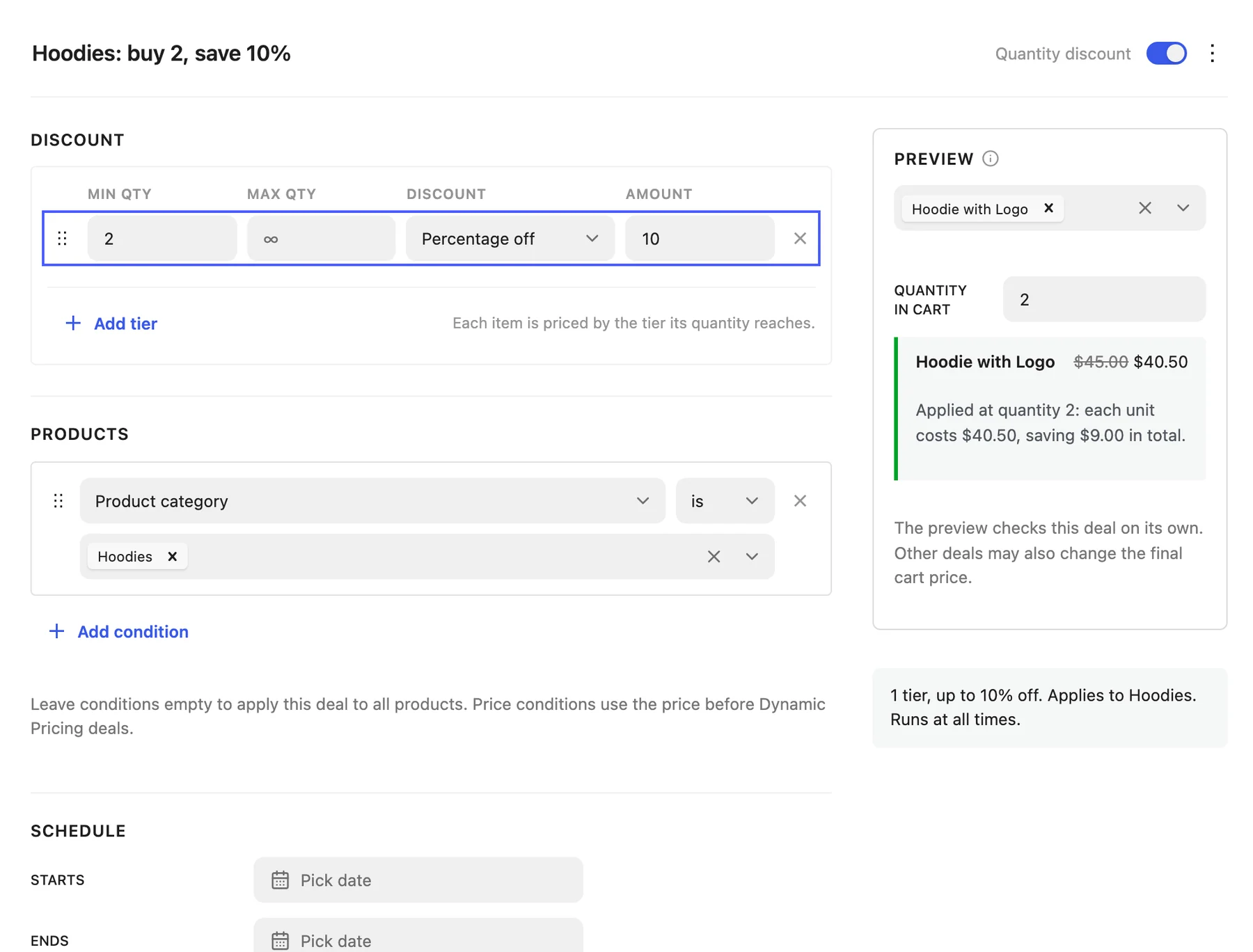This screenshot has width=1253, height=952.
Task: Open the three-dot more options menu
Action: pyautogui.click(x=1212, y=54)
